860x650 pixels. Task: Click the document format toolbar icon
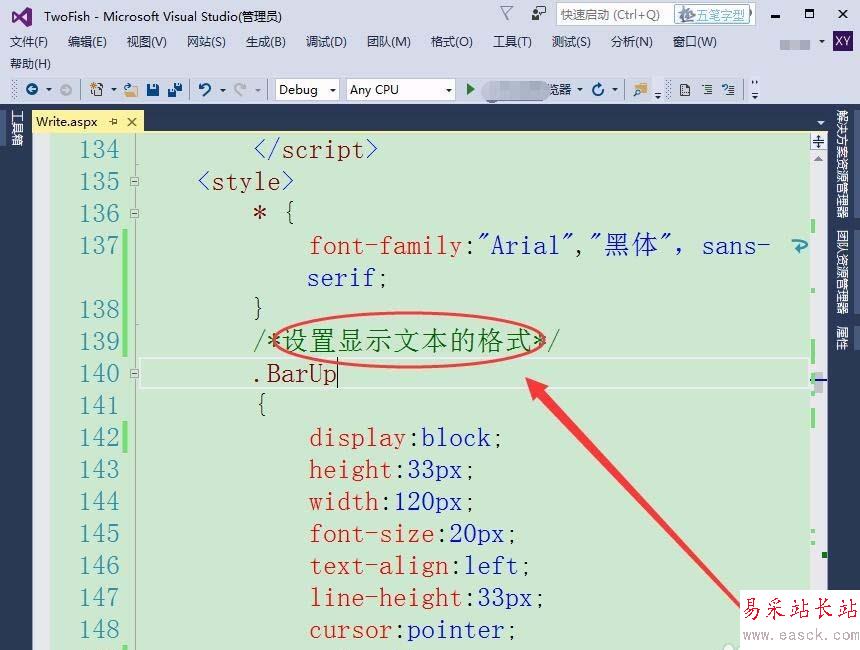[x=685, y=89]
